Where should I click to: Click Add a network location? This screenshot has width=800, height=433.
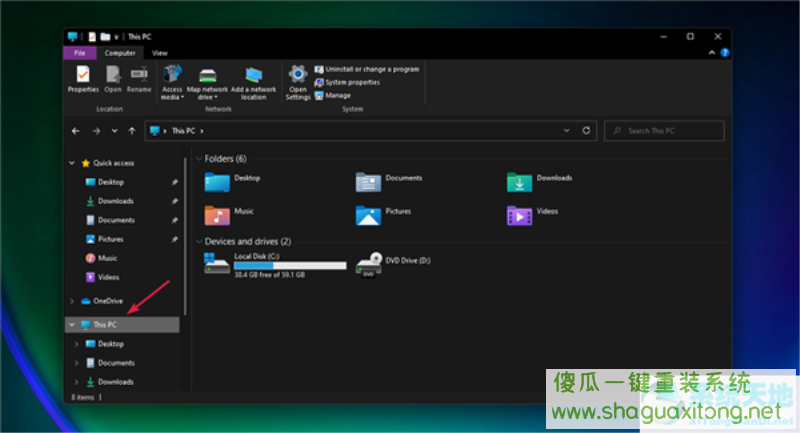click(x=254, y=84)
